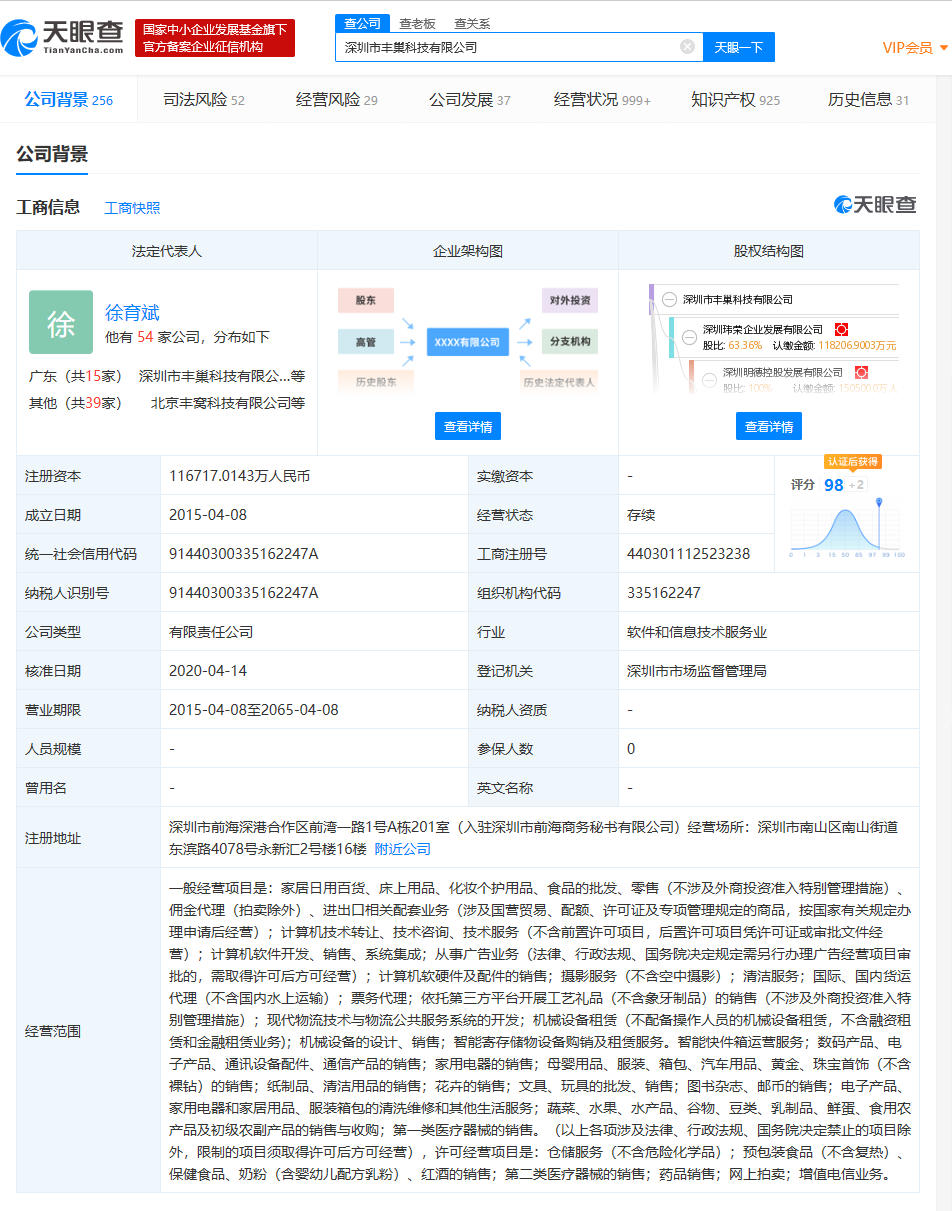Collapse the 深圳市丰巢科技有限公司 equity node

668,298
